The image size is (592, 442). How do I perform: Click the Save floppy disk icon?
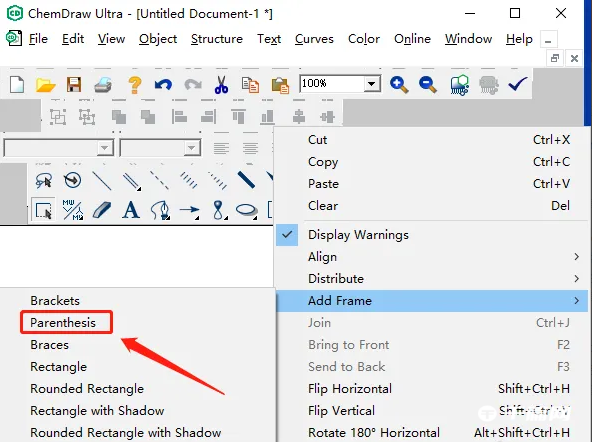coord(74,84)
